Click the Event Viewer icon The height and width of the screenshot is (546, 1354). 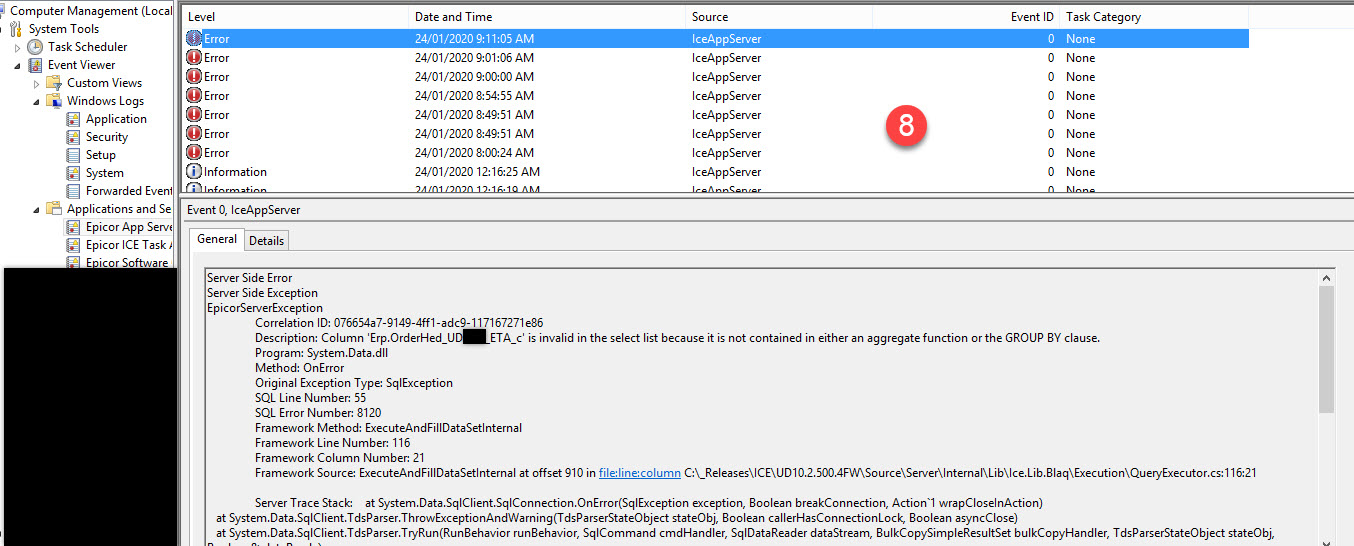[x=35, y=65]
